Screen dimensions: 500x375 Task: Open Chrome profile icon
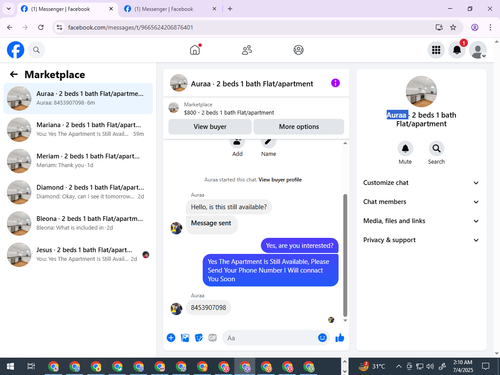[475, 27]
